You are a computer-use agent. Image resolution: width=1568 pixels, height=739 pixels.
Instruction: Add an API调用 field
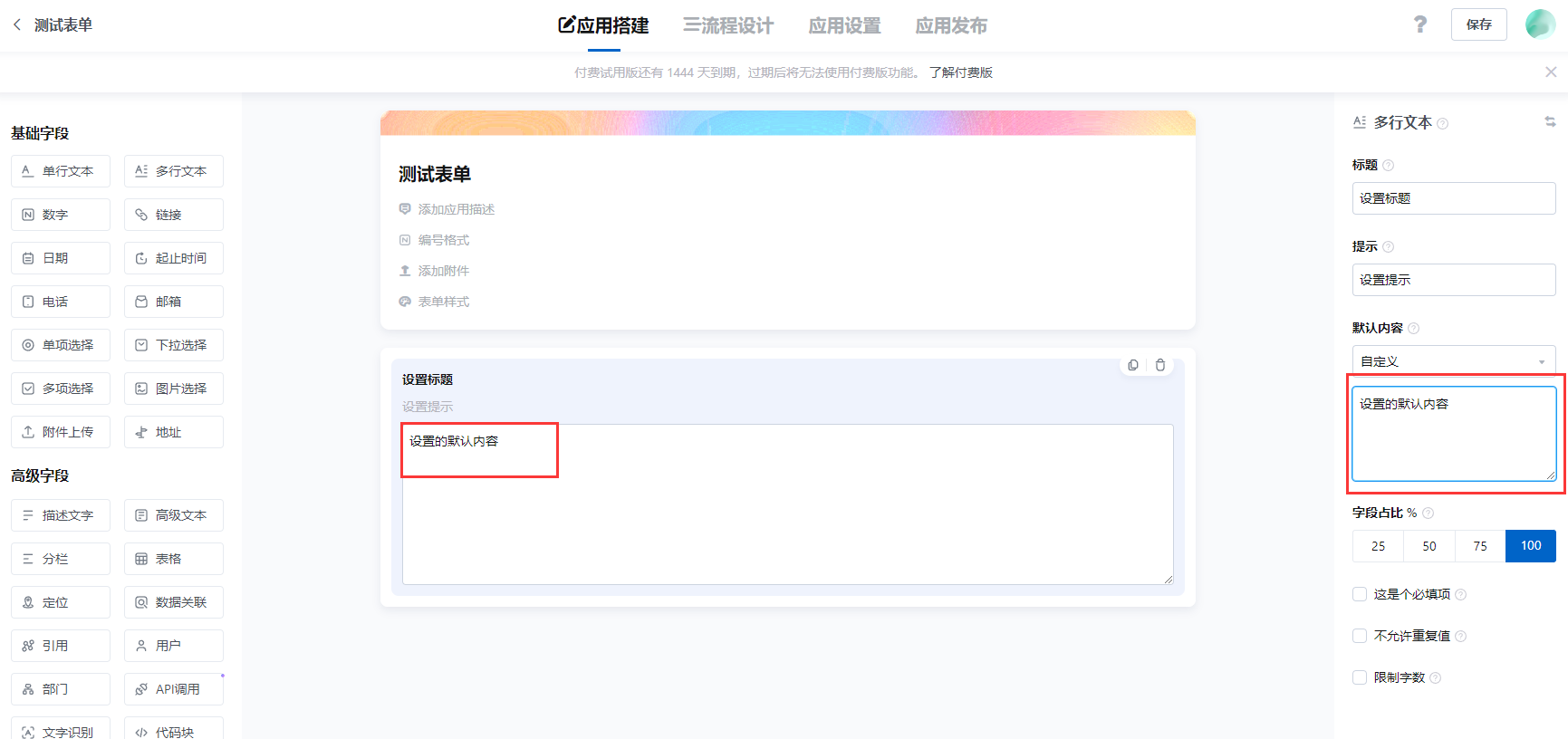174,689
